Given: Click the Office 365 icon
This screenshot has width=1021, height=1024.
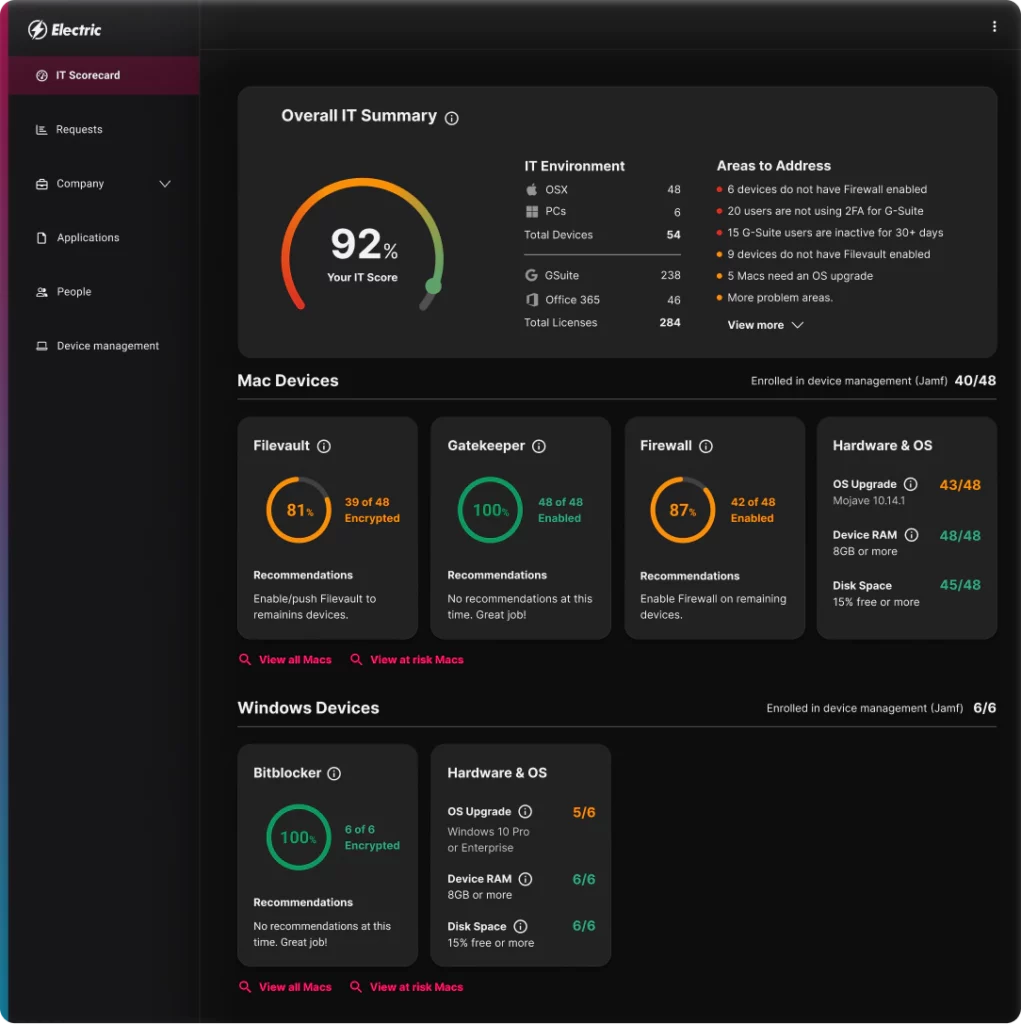Looking at the screenshot, I should [x=530, y=299].
